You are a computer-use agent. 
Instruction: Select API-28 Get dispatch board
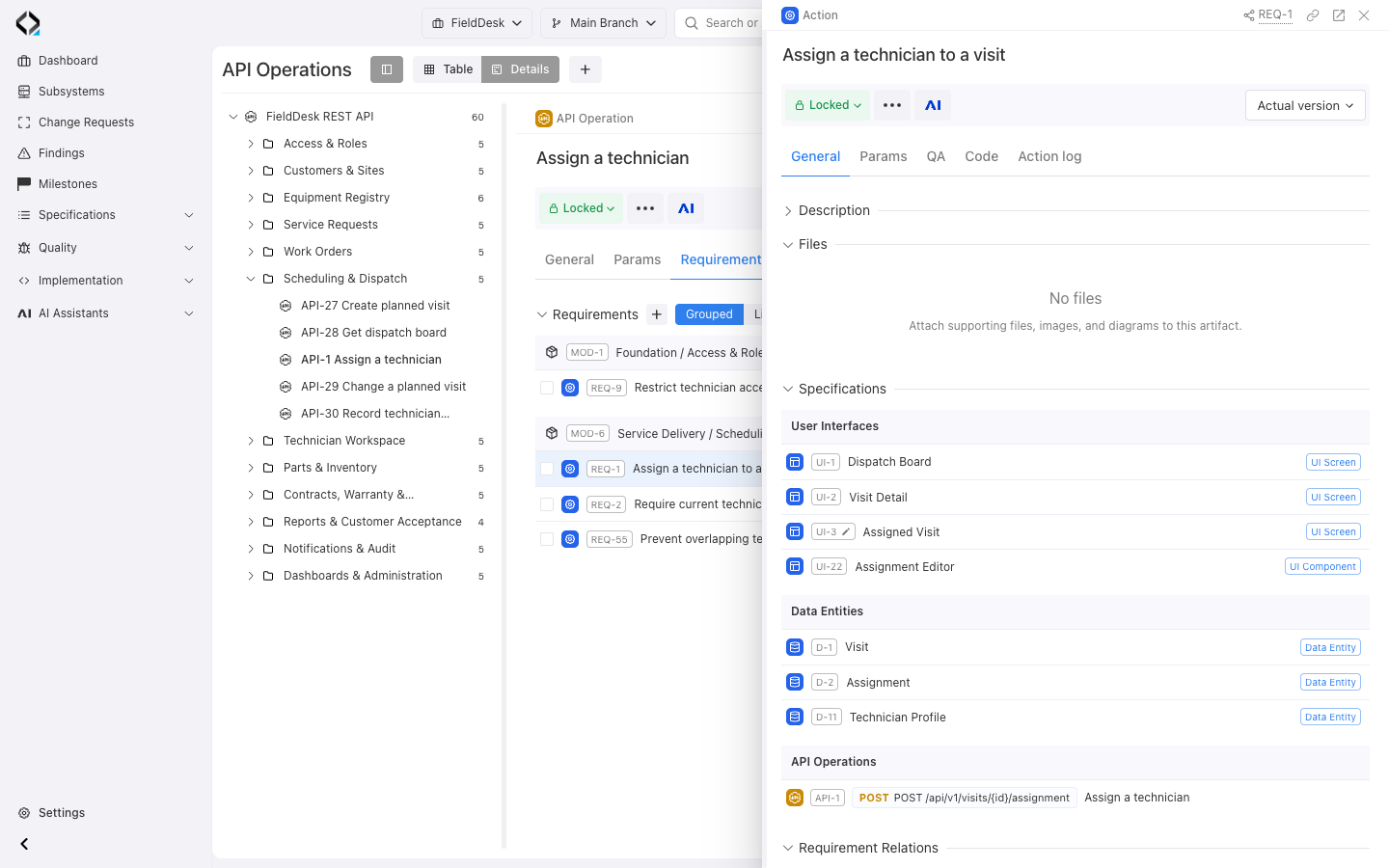point(373,333)
